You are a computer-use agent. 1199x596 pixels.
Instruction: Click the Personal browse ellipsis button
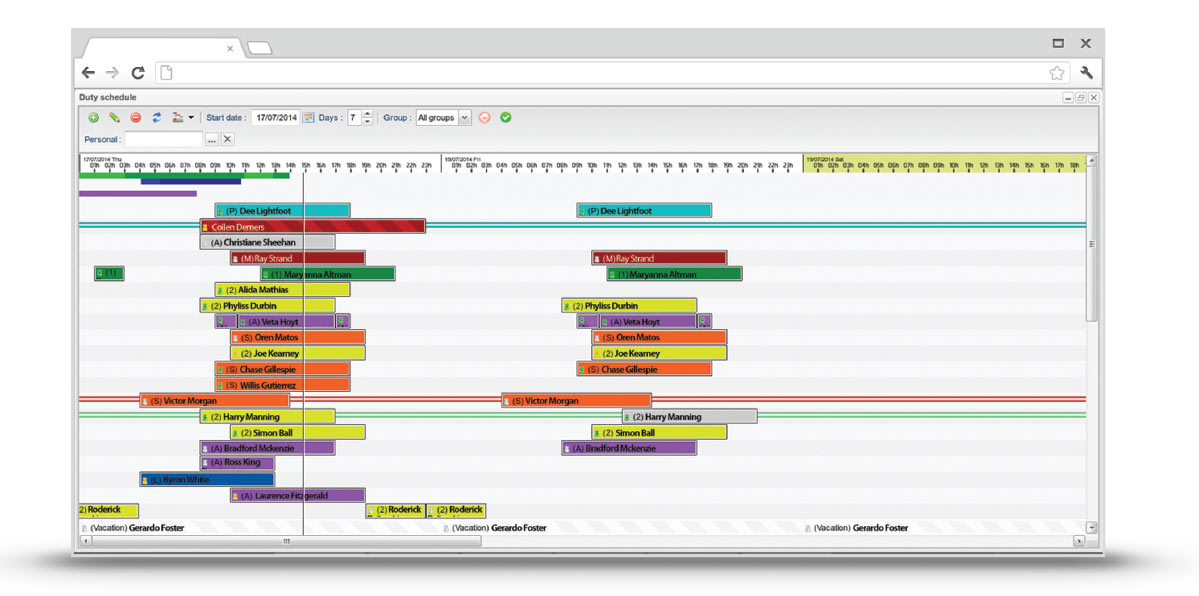tap(211, 140)
